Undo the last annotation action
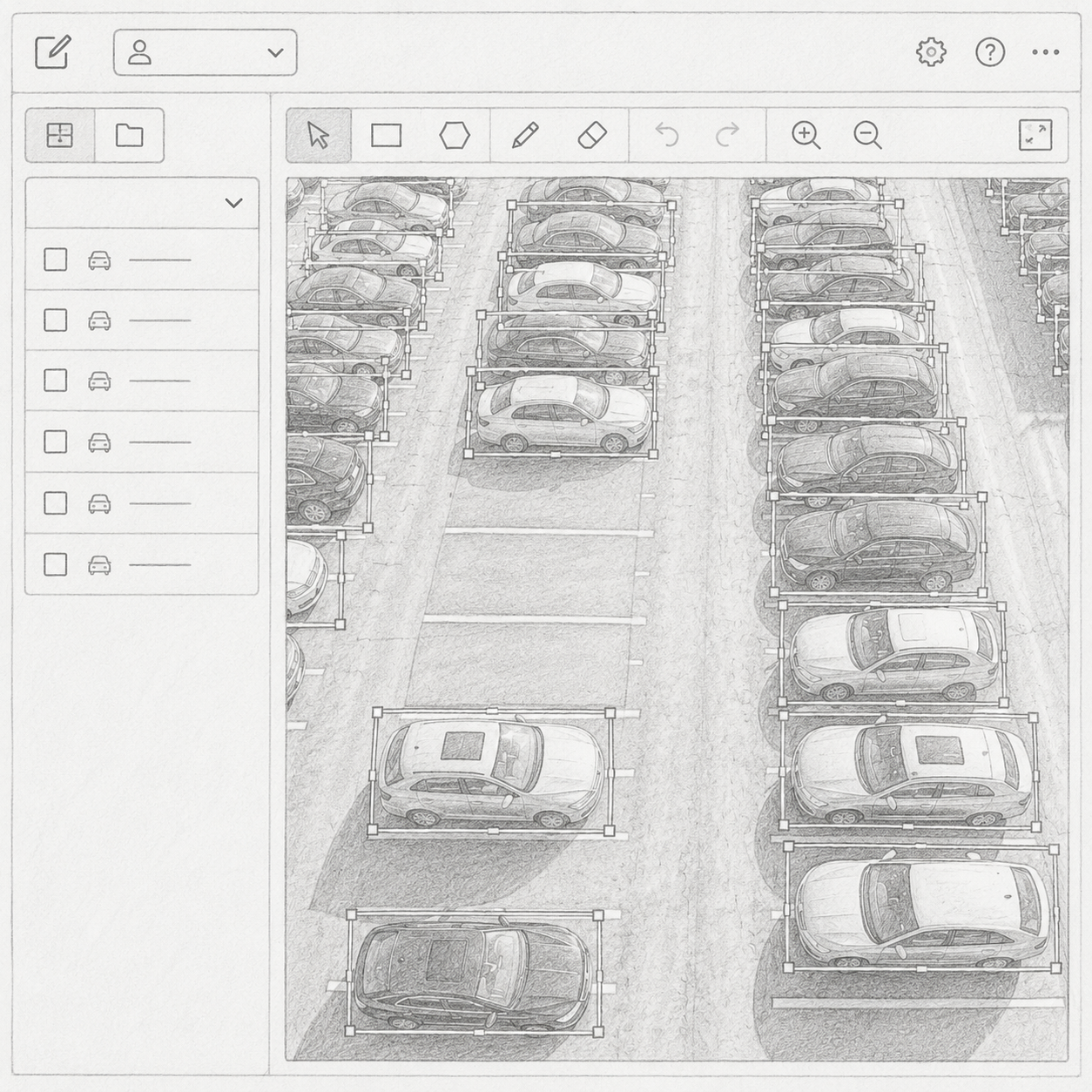This screenshot has height=1092, width=1092. click(x=667, y=135)
